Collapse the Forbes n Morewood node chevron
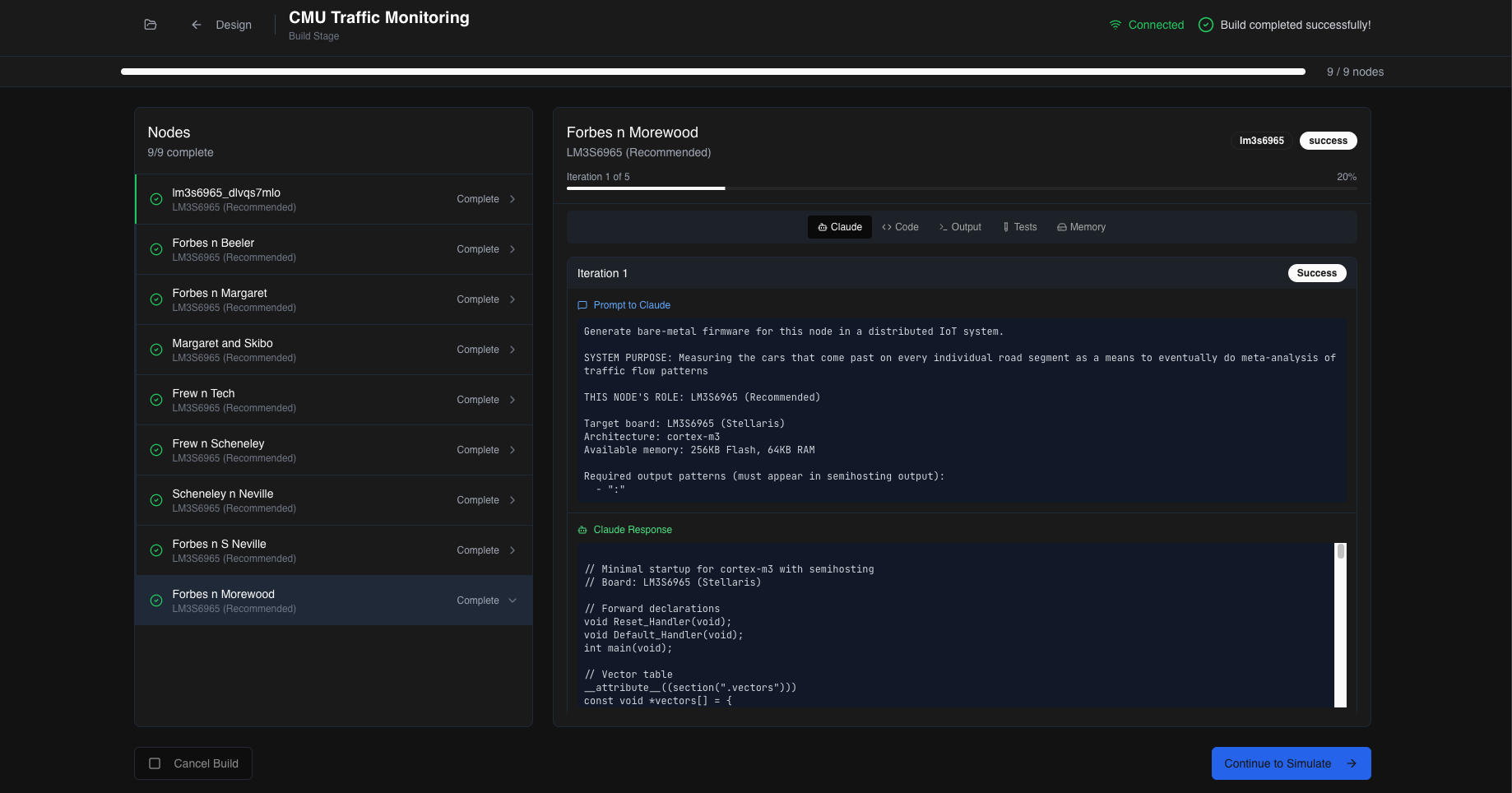 [x=513, y=601]
